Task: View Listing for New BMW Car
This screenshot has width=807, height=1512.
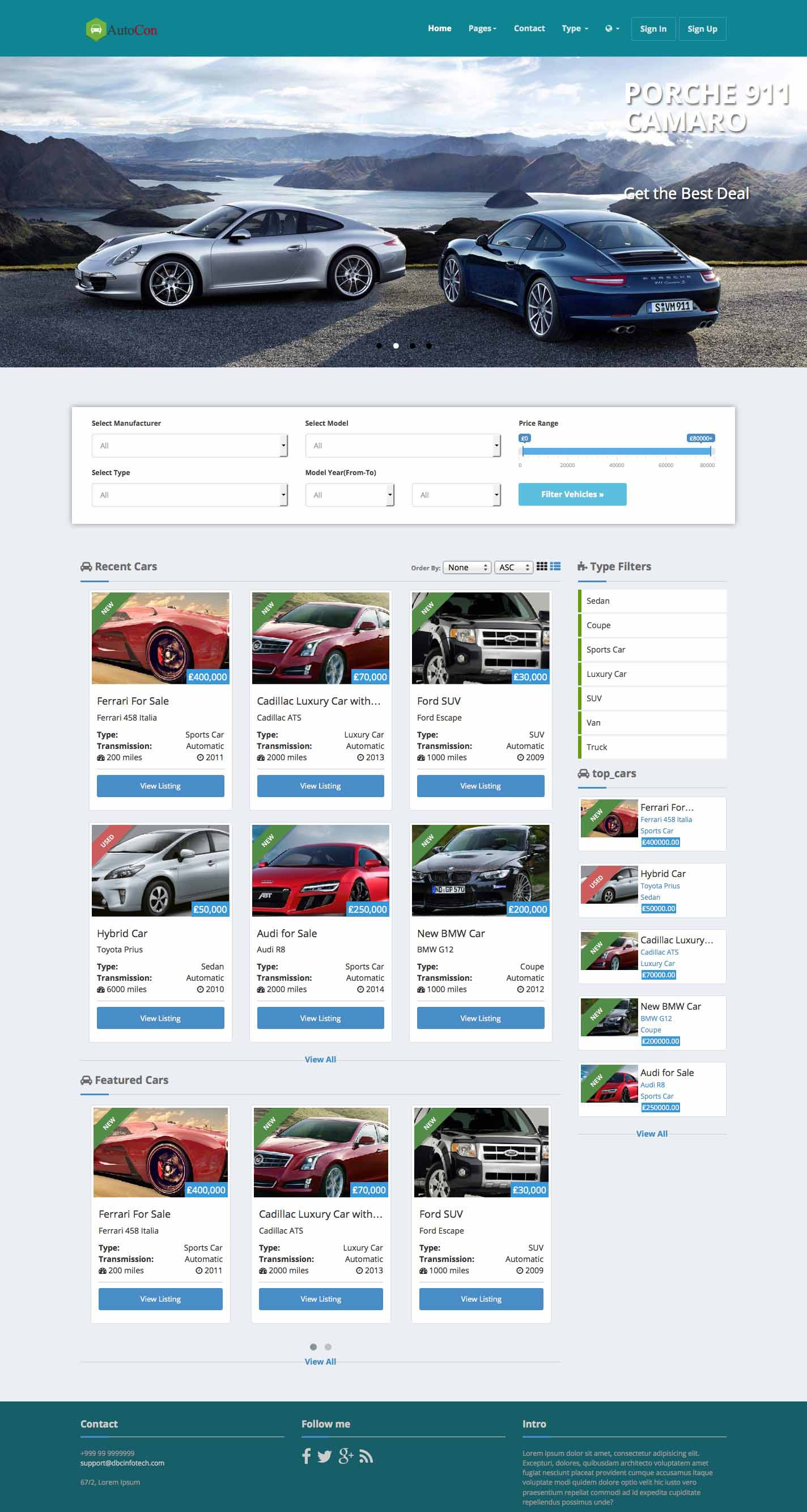Action: point(481,1018)
